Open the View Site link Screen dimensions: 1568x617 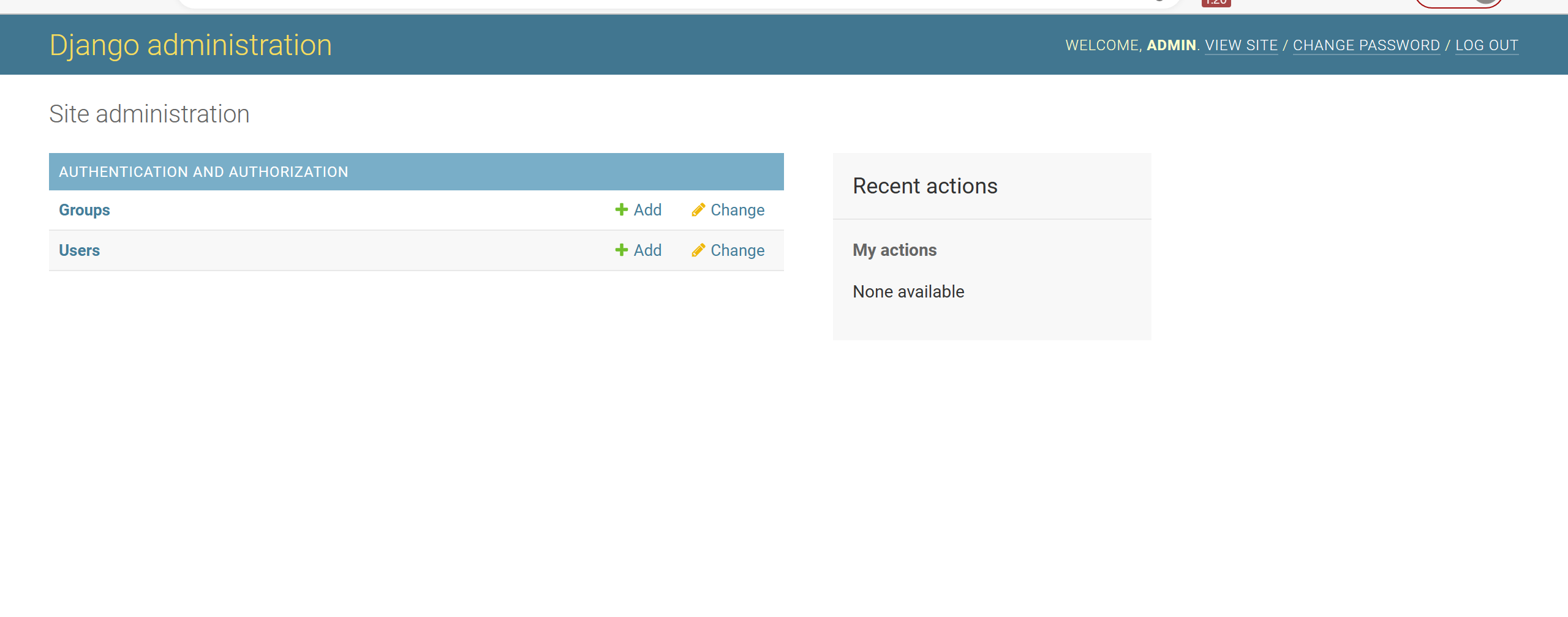pyautogui.click(x=1241, y=45)
